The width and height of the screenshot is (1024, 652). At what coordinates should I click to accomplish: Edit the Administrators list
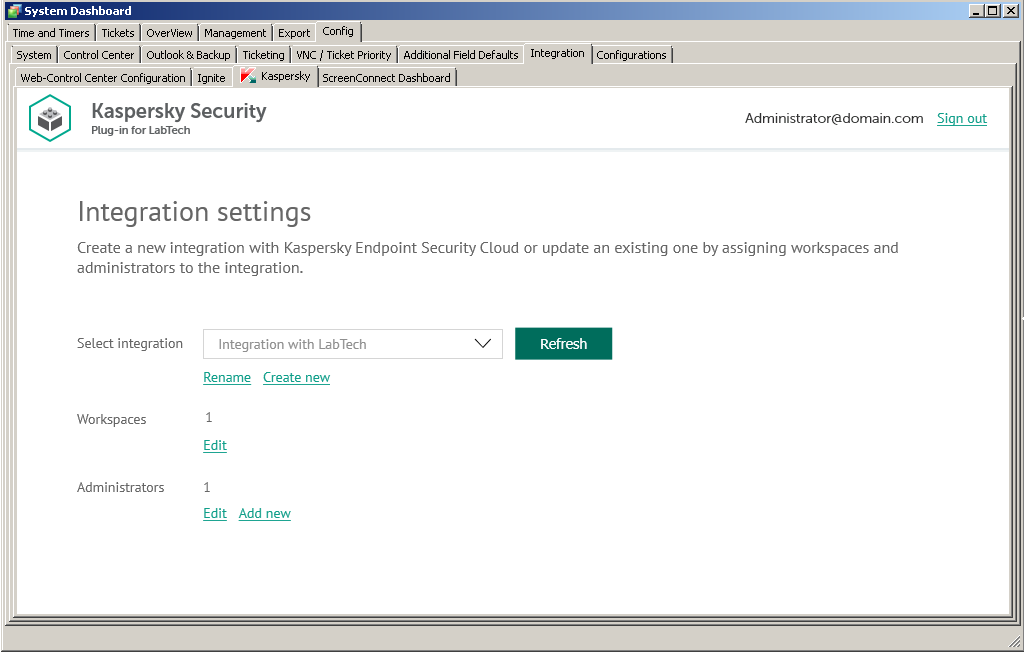pos(215,513)
